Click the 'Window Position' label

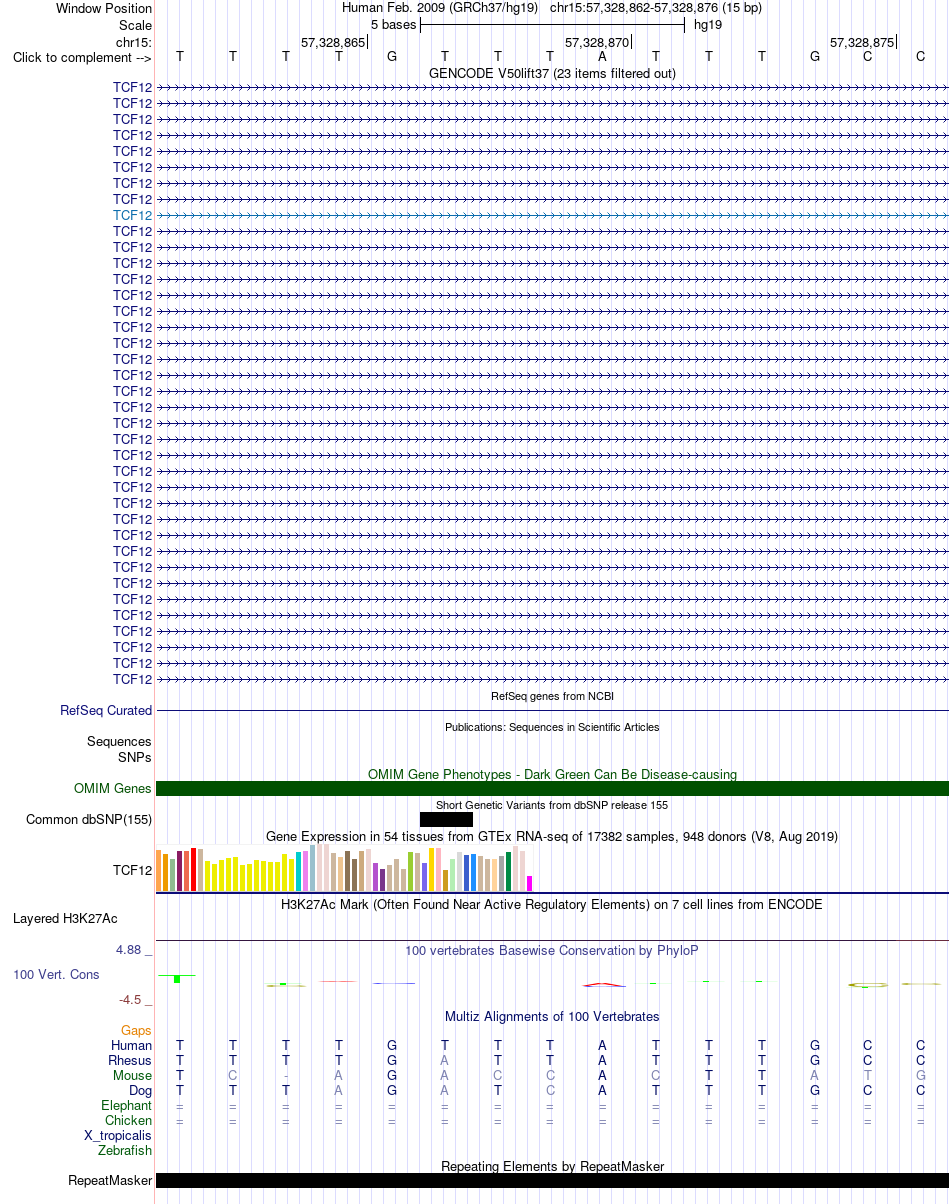coord(104,8)
